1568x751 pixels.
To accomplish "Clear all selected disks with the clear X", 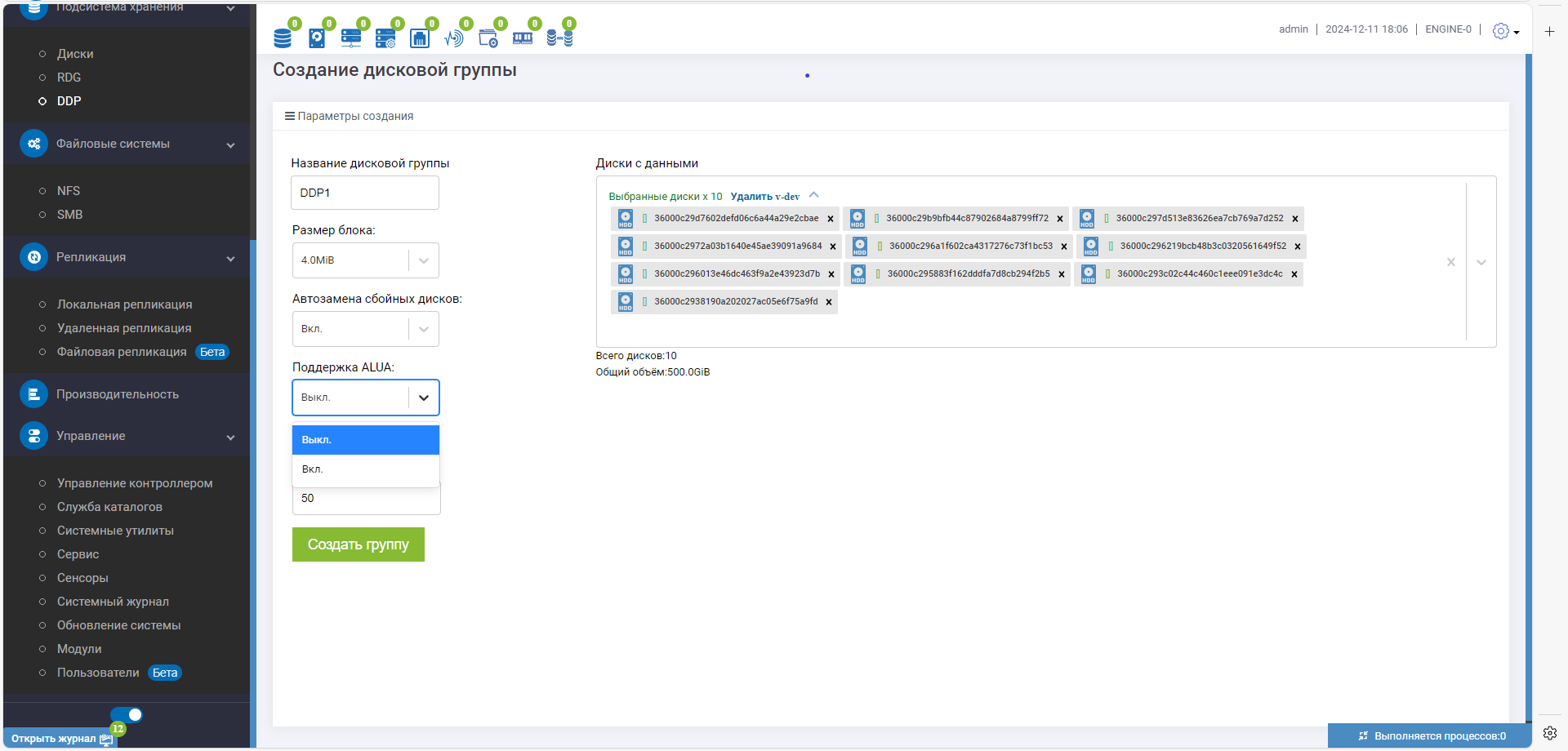I will (x=1451, y=262).
